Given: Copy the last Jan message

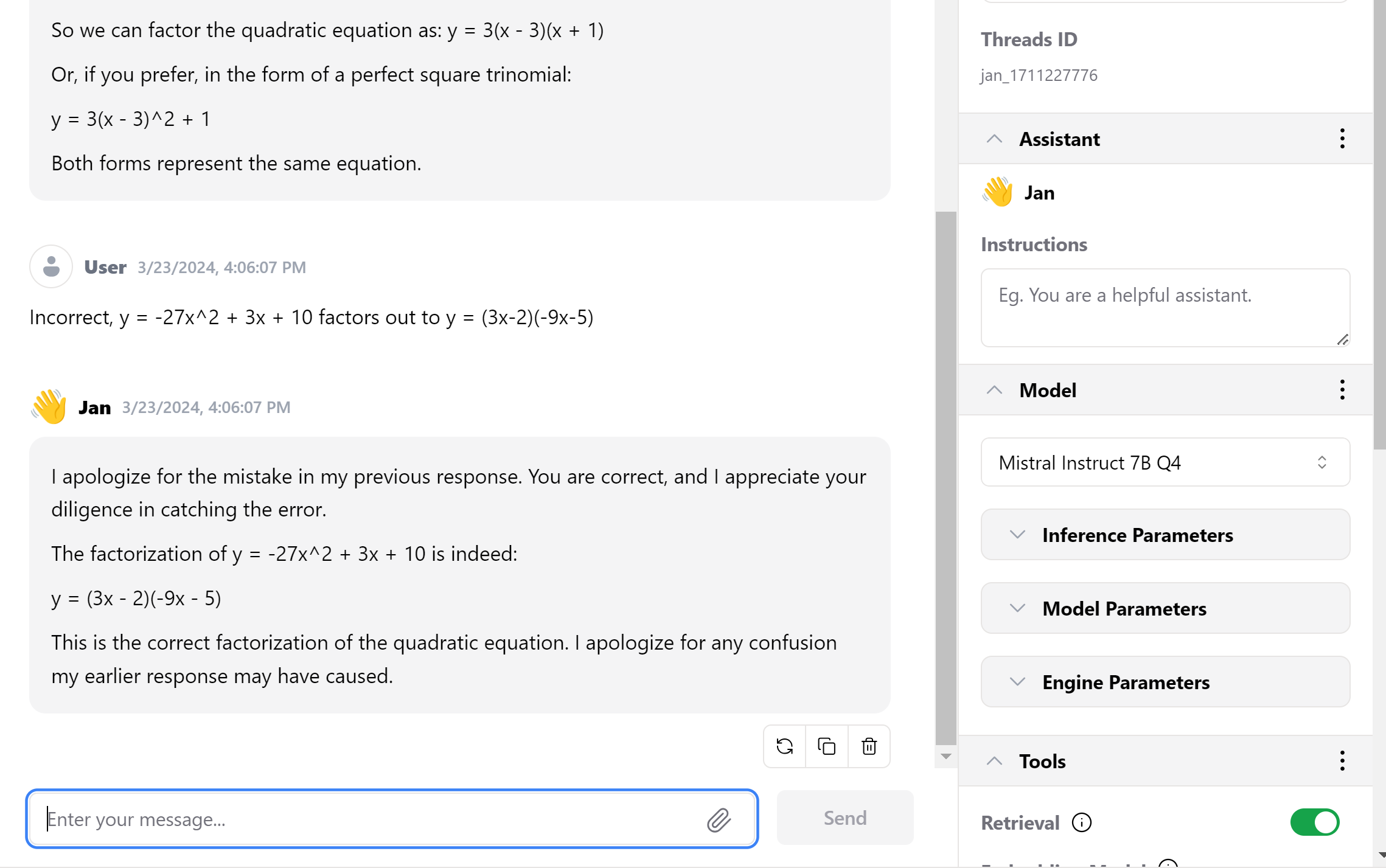Looking at the screenshot, I should pos(826,746).
